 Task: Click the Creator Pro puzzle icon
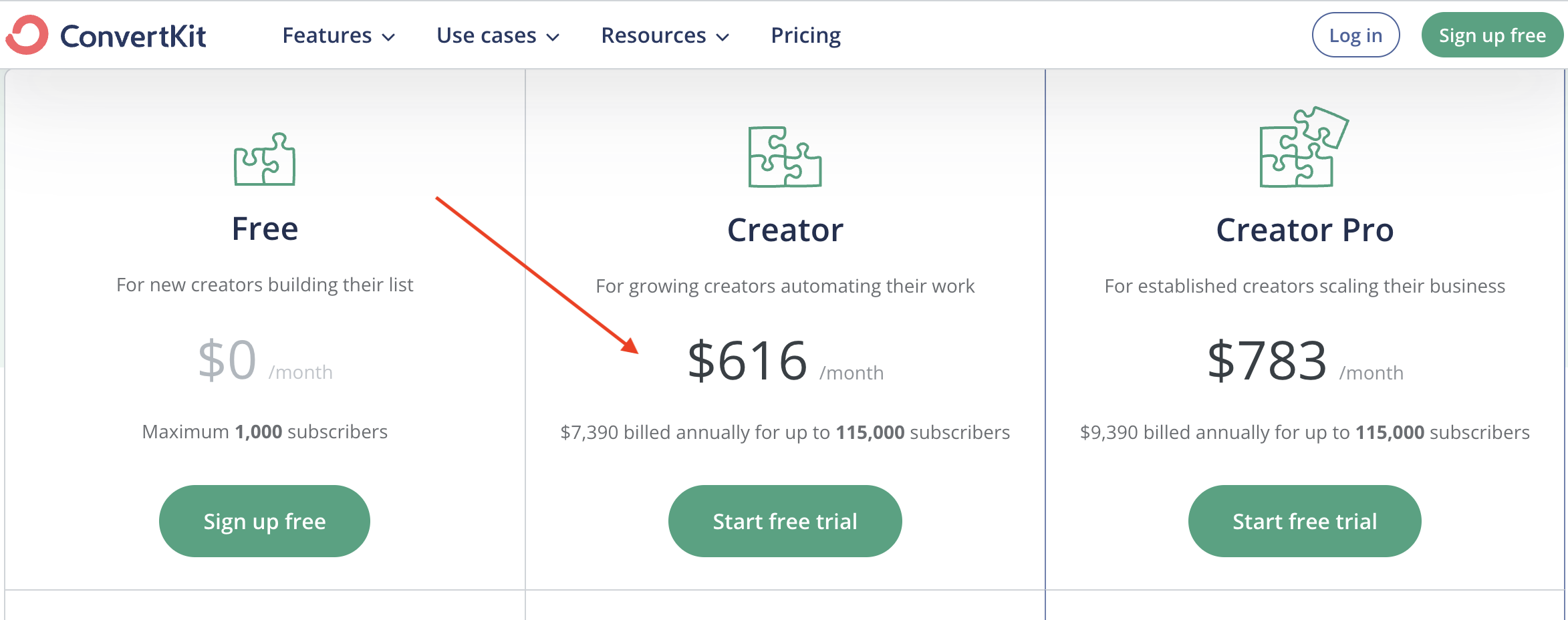coord(1303,148)
